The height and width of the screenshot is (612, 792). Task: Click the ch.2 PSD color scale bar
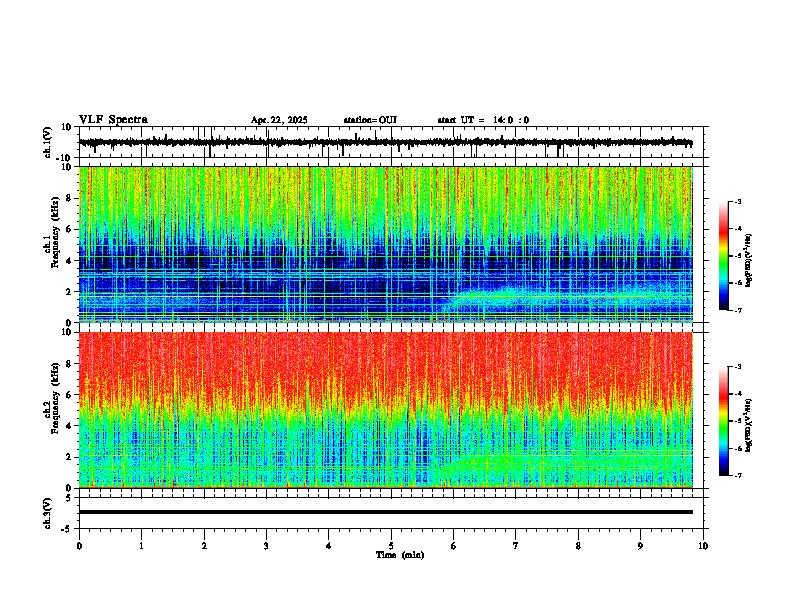723,421
